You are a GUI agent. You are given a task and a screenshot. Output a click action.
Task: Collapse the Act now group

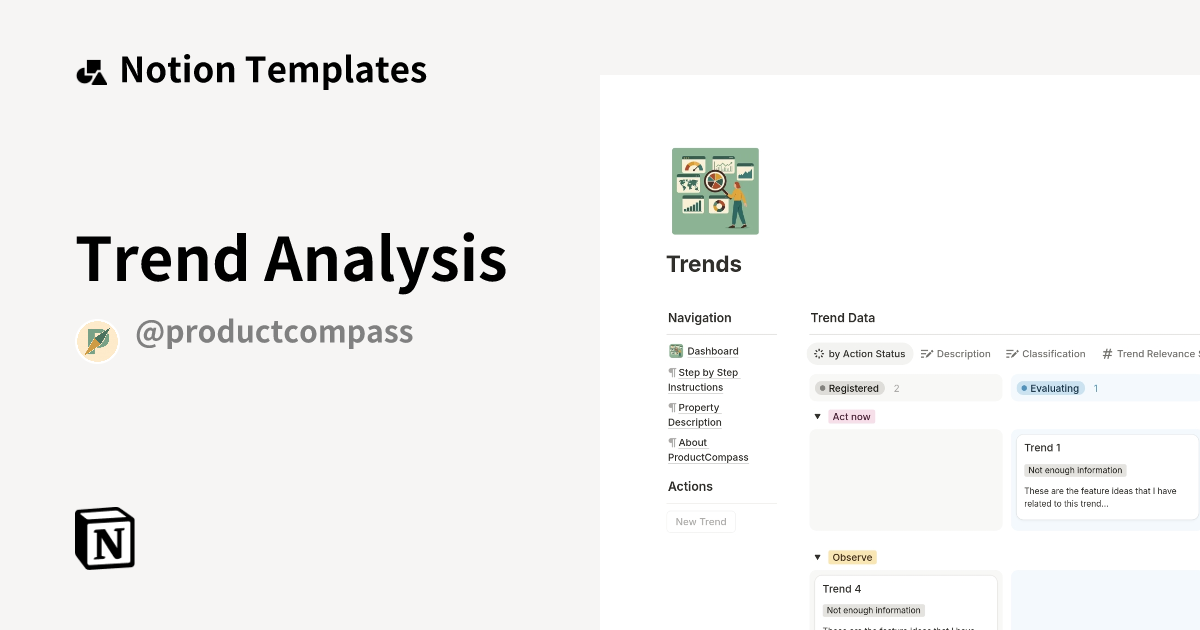coord(817,416)
